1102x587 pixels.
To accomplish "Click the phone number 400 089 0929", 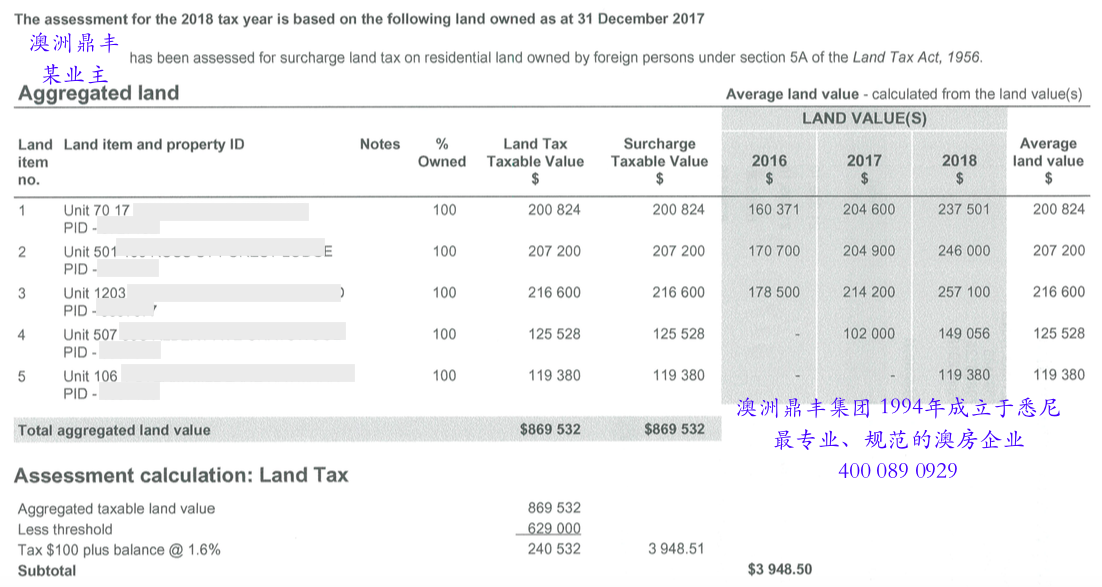I will pos(897,470).
